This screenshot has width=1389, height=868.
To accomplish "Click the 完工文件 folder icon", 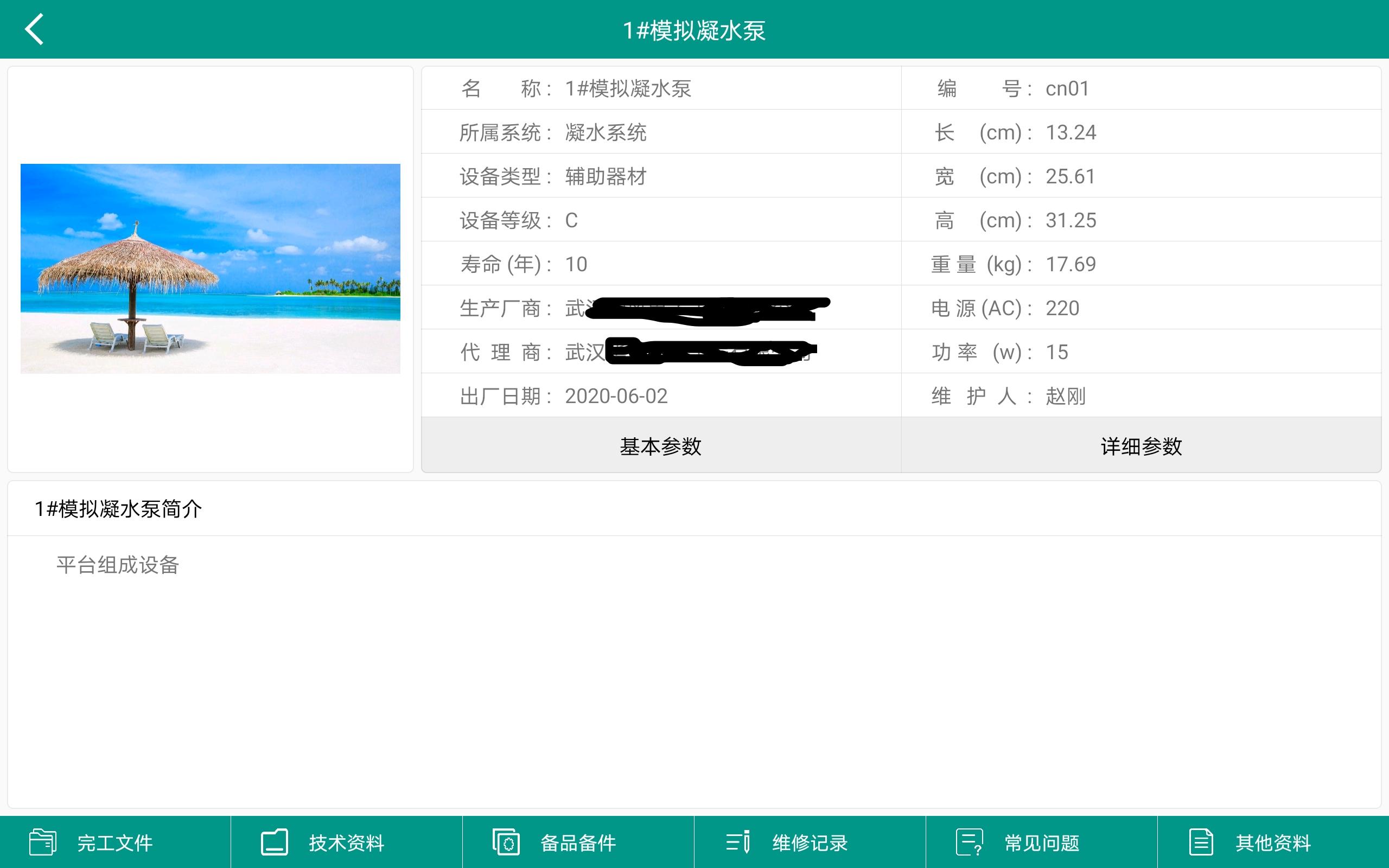I will 42,842.
